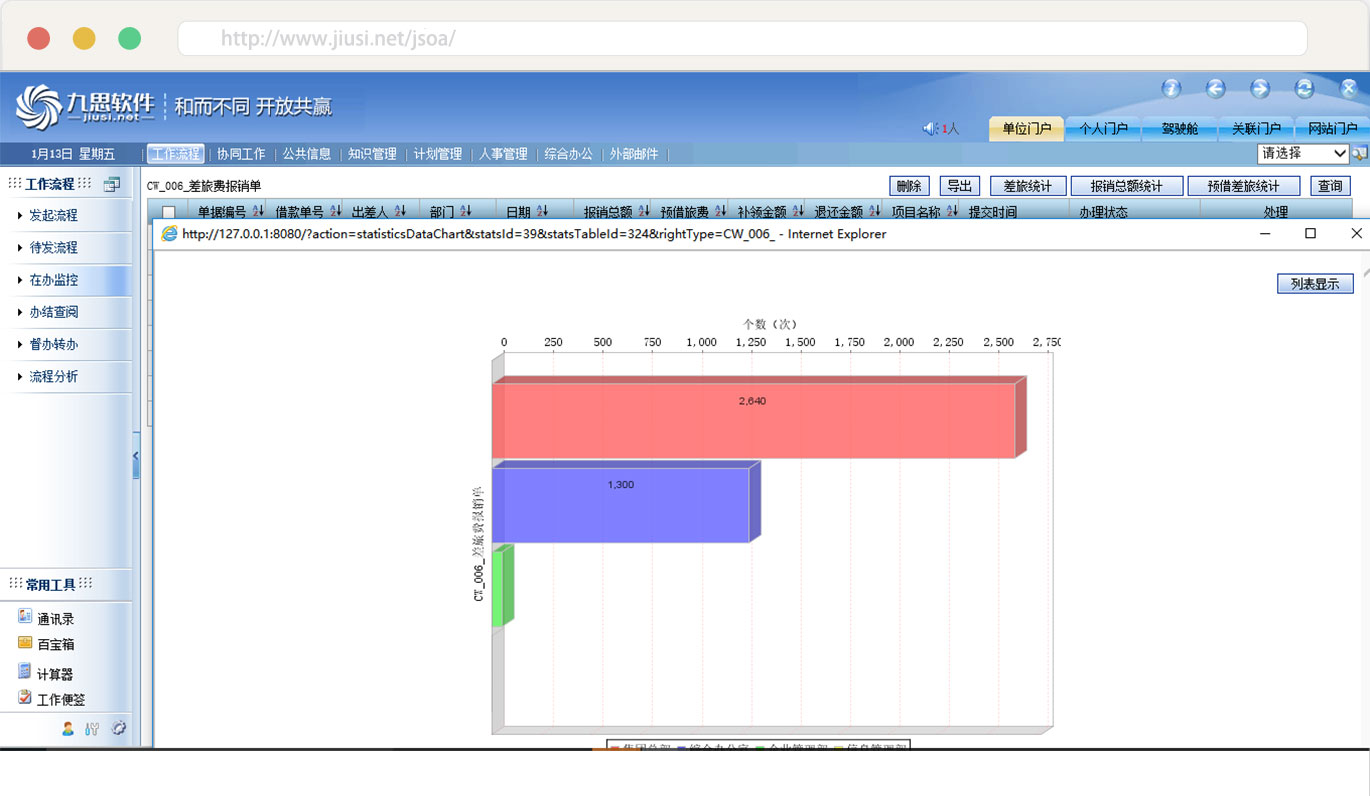Click the online users speaker icon
Image resolution: width=1370 pixels, height=796 pixels.
point(929,129)
